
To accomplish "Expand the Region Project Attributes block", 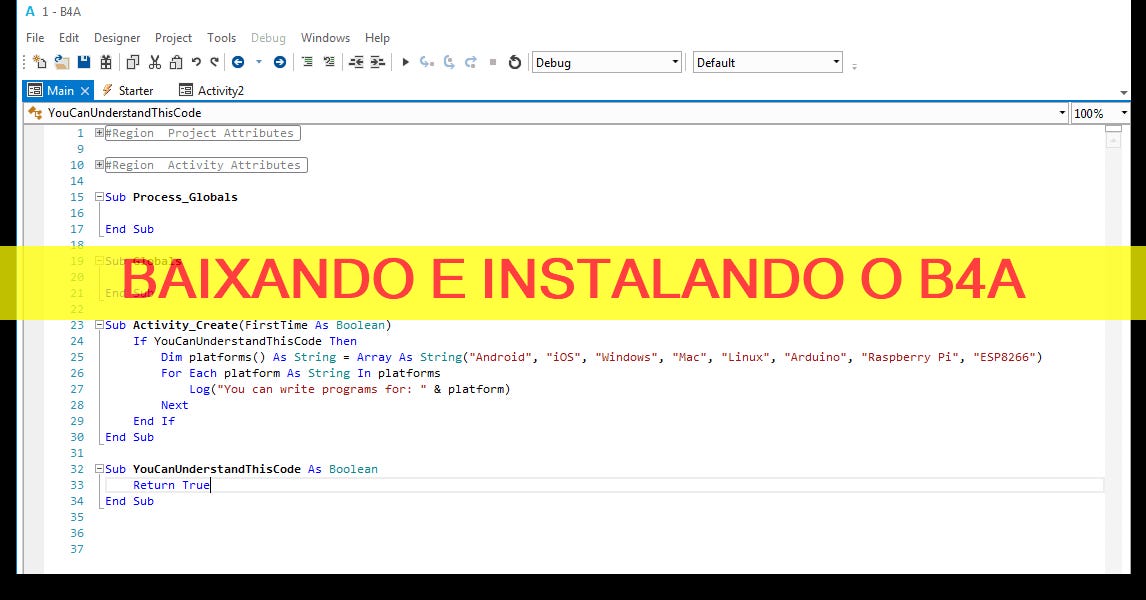I will click(x=98, y=132).
